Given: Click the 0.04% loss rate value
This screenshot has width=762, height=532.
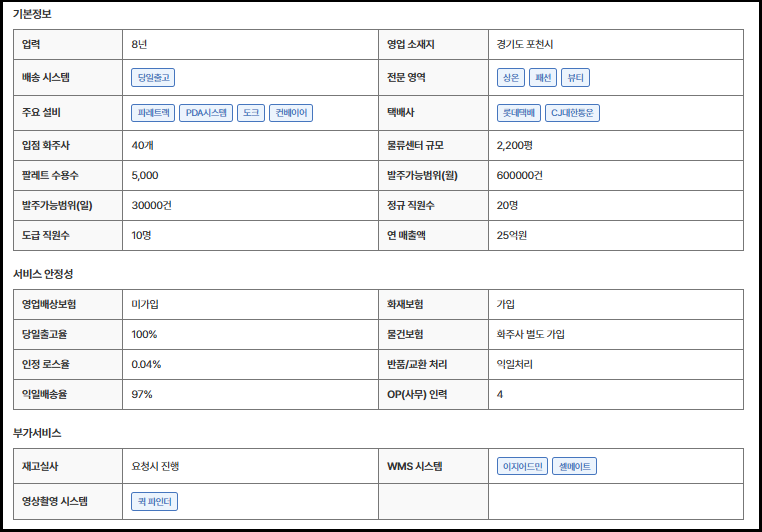Looking at the screenshot, I should [x=146, y=364].
